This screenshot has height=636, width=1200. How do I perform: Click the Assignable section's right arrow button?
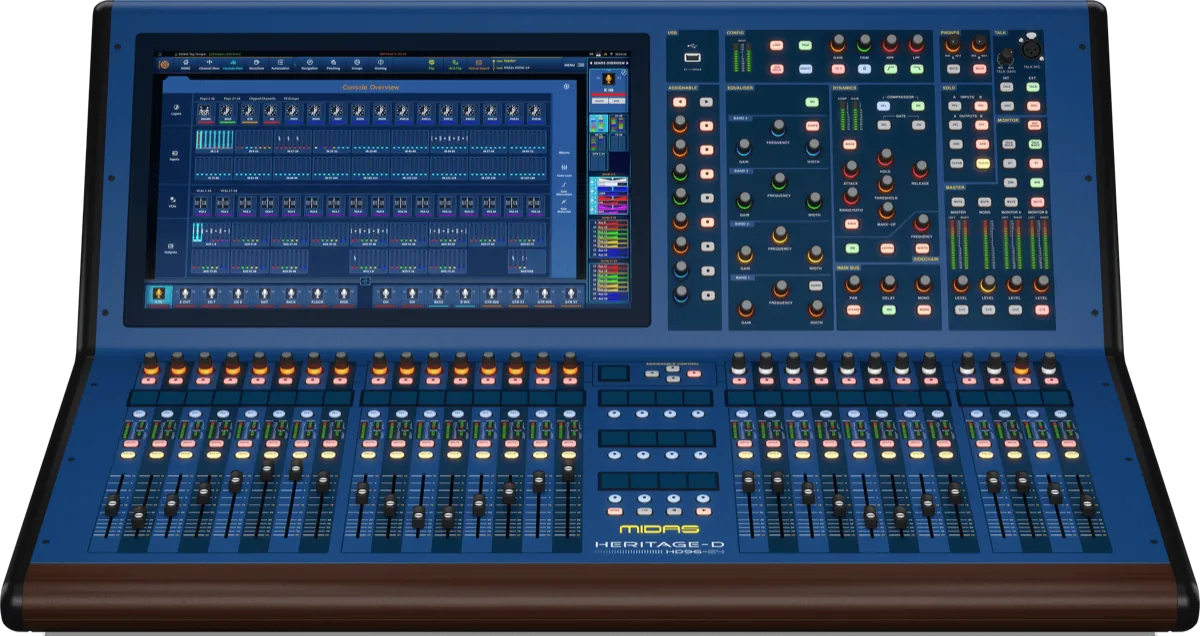point(706,102)
